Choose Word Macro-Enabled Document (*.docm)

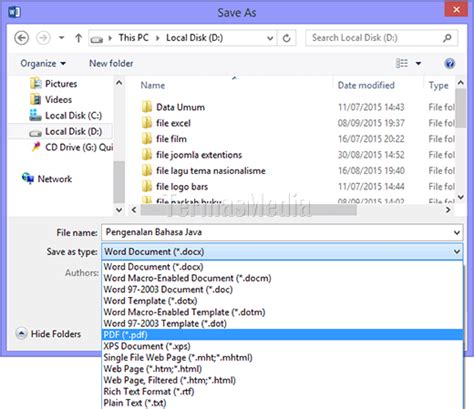point(282,278)
